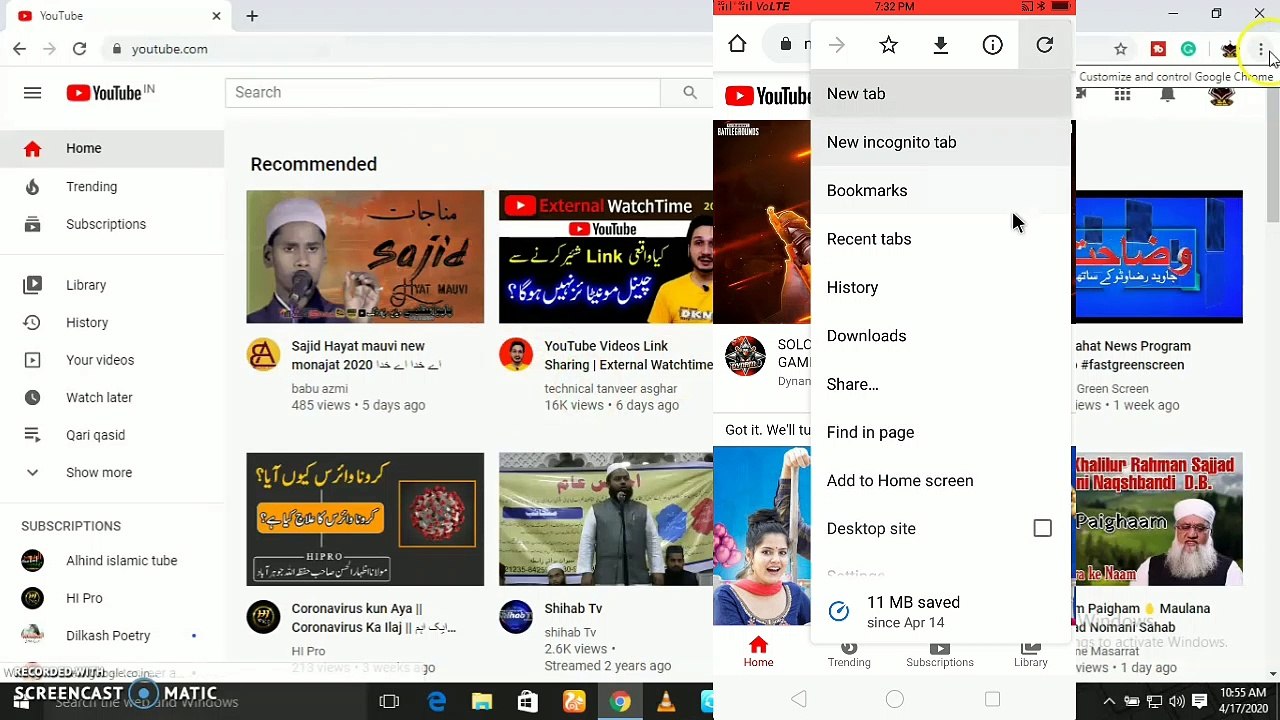Enable Desktop site checkbox

(1042, 528)
